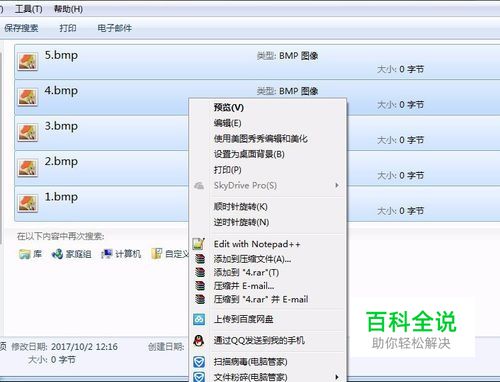Select 使用美图秀秀编辑和美化

point(260,138)
